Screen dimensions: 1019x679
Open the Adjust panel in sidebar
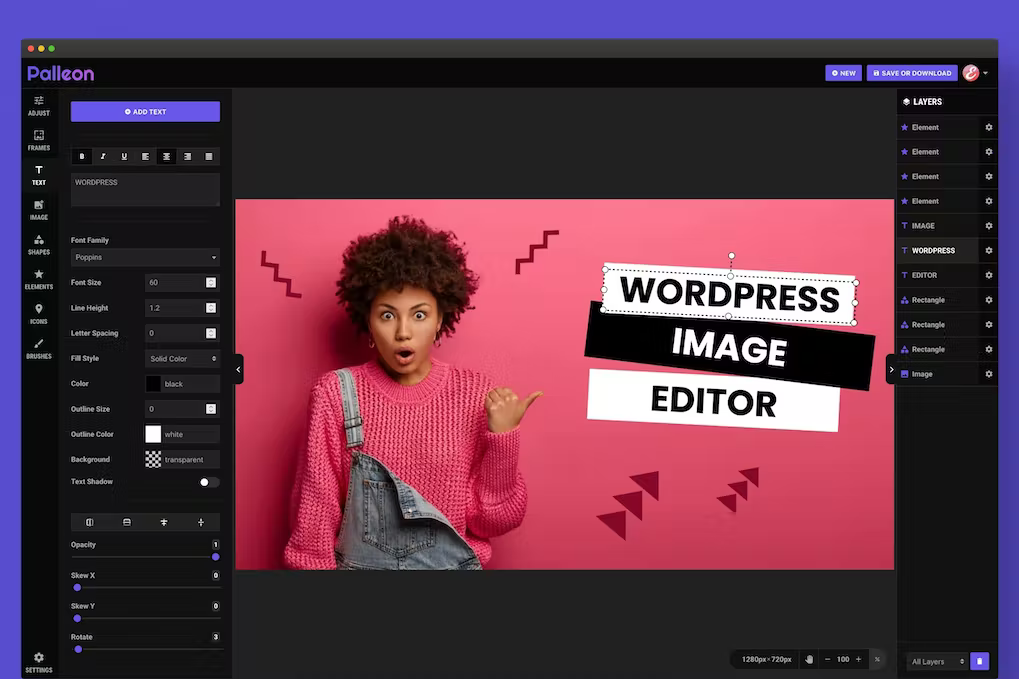pyautogui.click(x=39, y=105)
